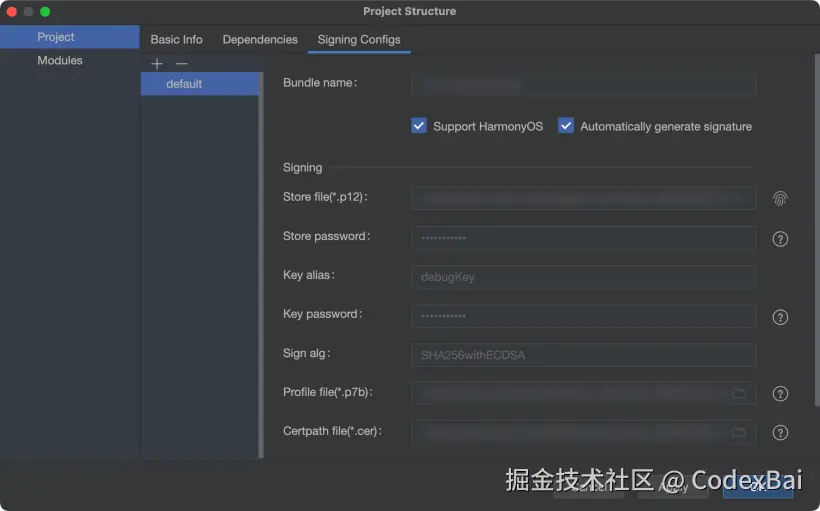Select the default signing config entry
The height and width of the screenshot is (511, 820).
point(200,84)
